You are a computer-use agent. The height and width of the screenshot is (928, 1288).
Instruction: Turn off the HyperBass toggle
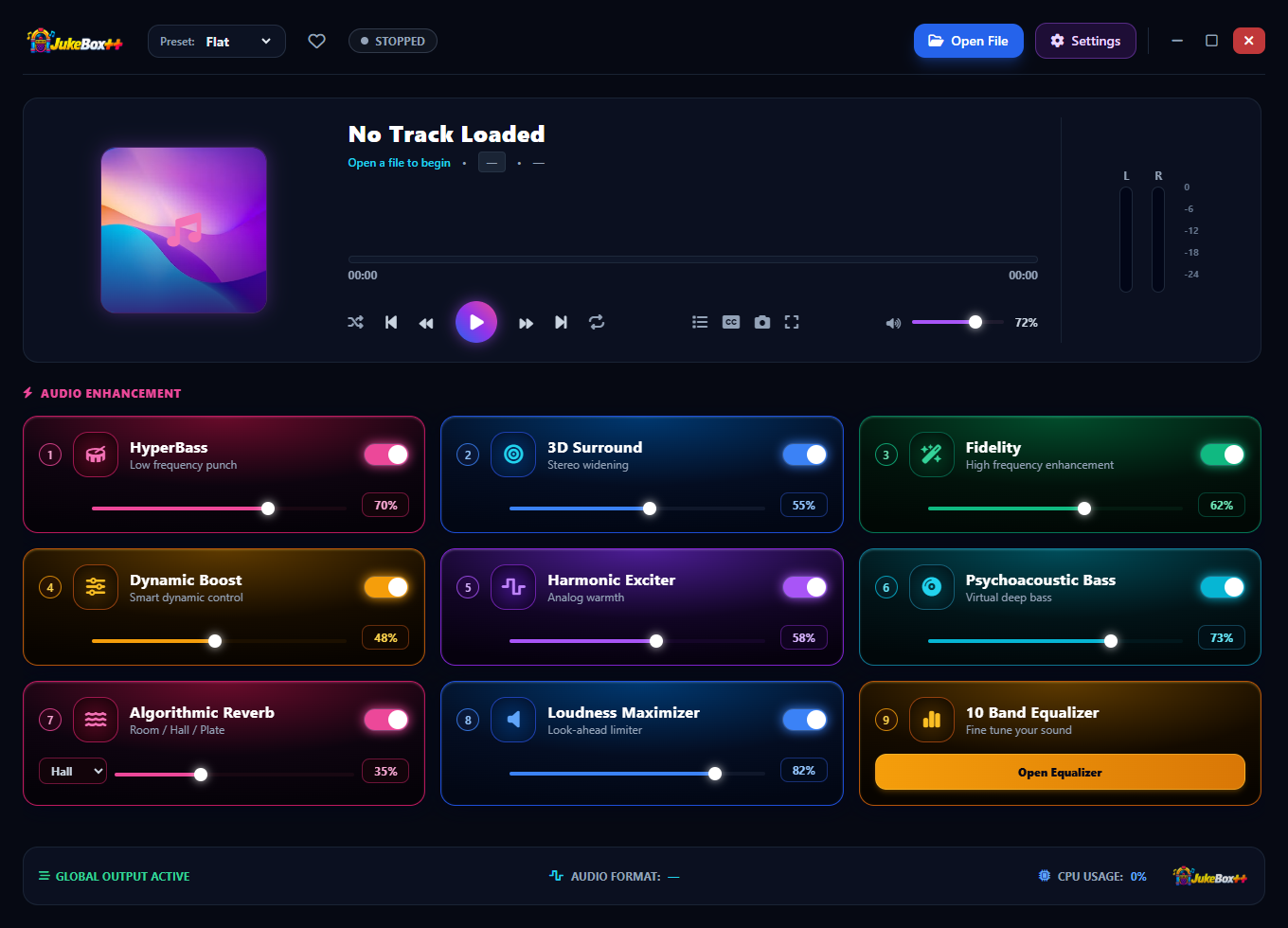[386, 455]
